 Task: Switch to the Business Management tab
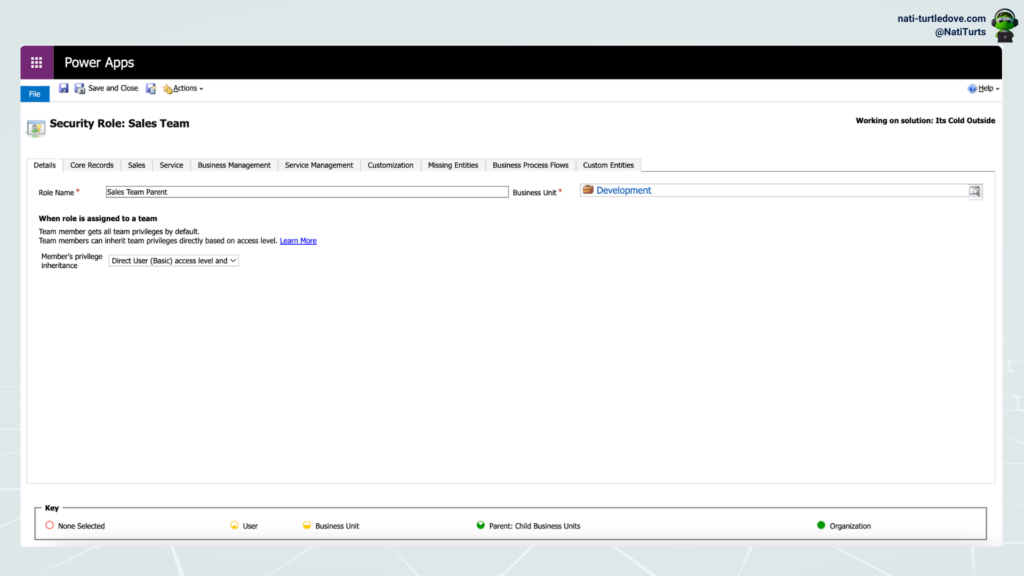(x=234, y=165)
